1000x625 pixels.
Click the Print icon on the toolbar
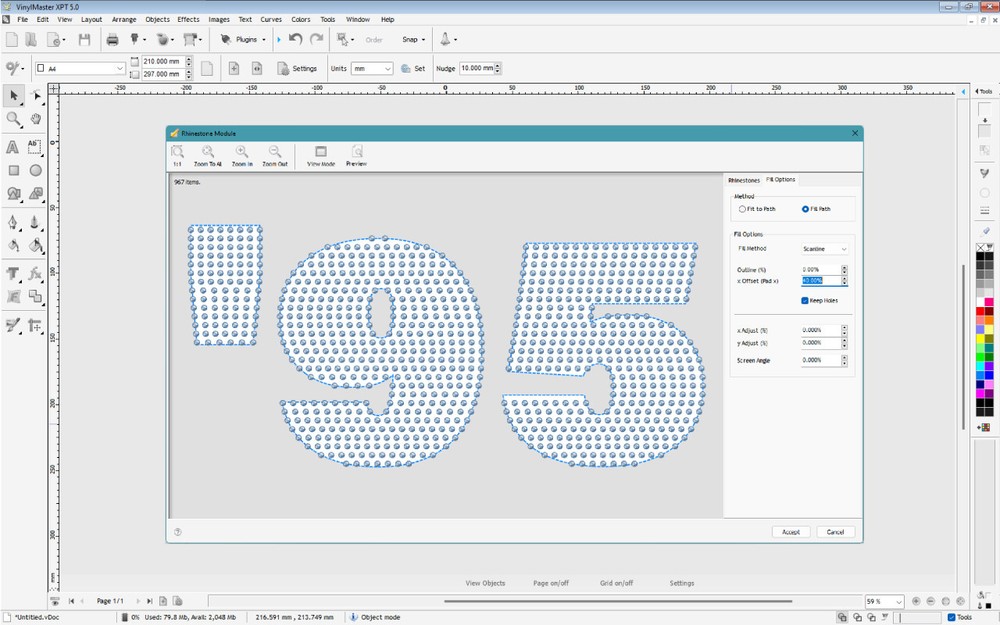(113, 39)
